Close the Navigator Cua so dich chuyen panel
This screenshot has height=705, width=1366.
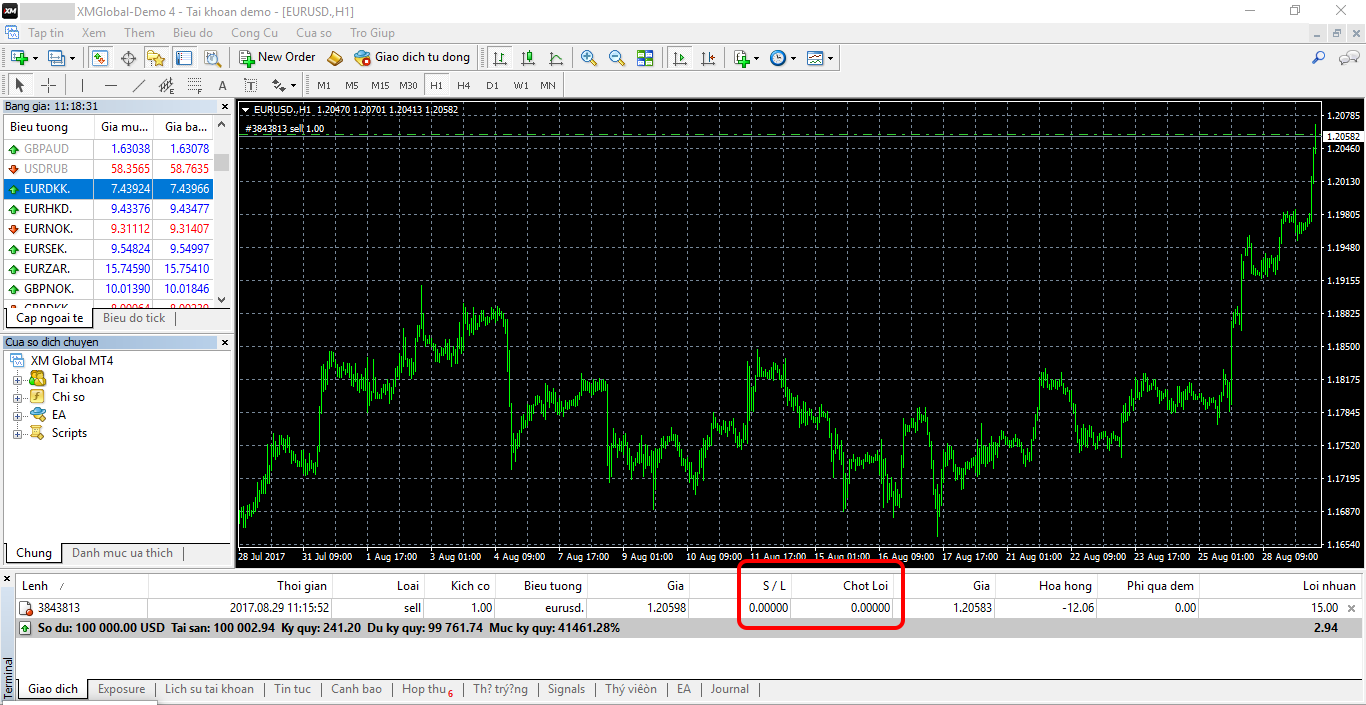224,343
